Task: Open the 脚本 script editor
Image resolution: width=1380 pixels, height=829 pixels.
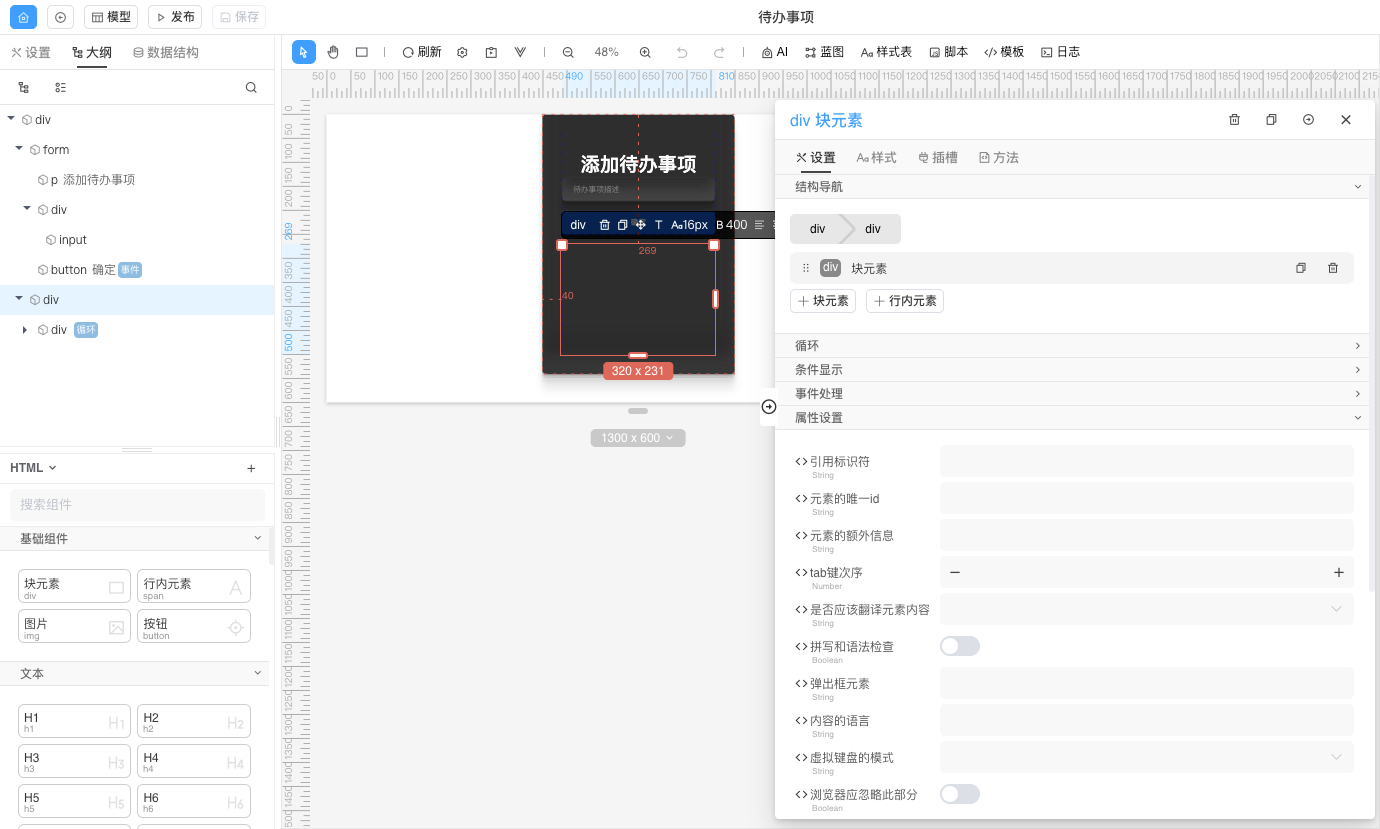Action: tap(948, 51)
